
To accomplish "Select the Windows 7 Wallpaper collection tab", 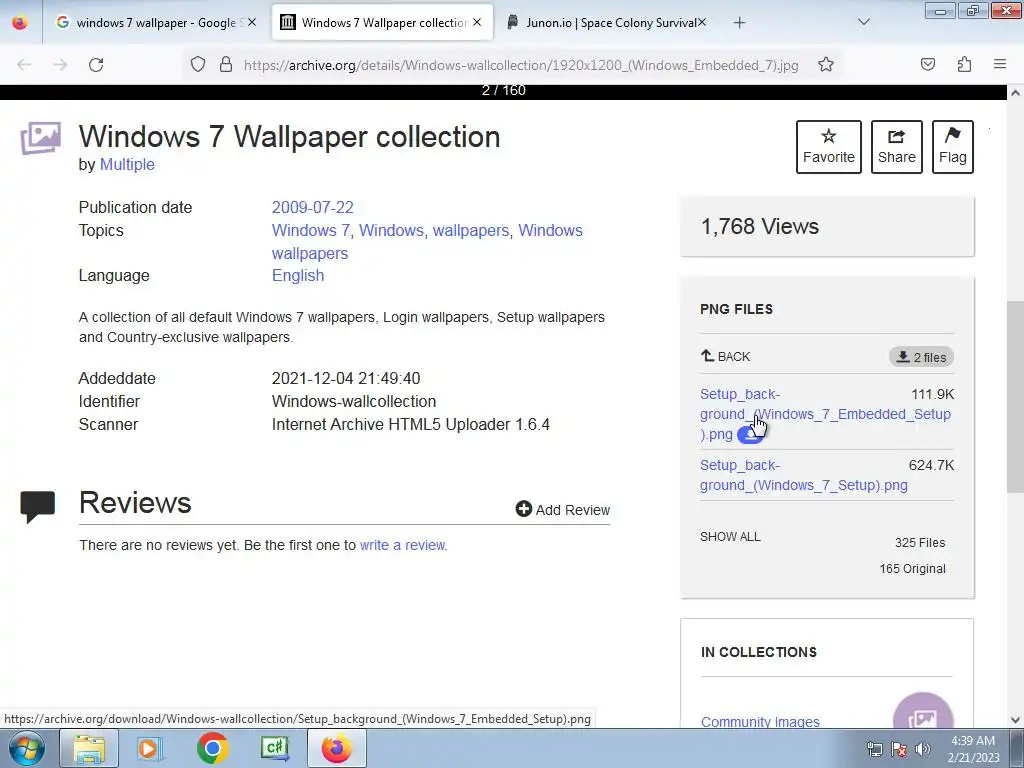I will [382, 23].
